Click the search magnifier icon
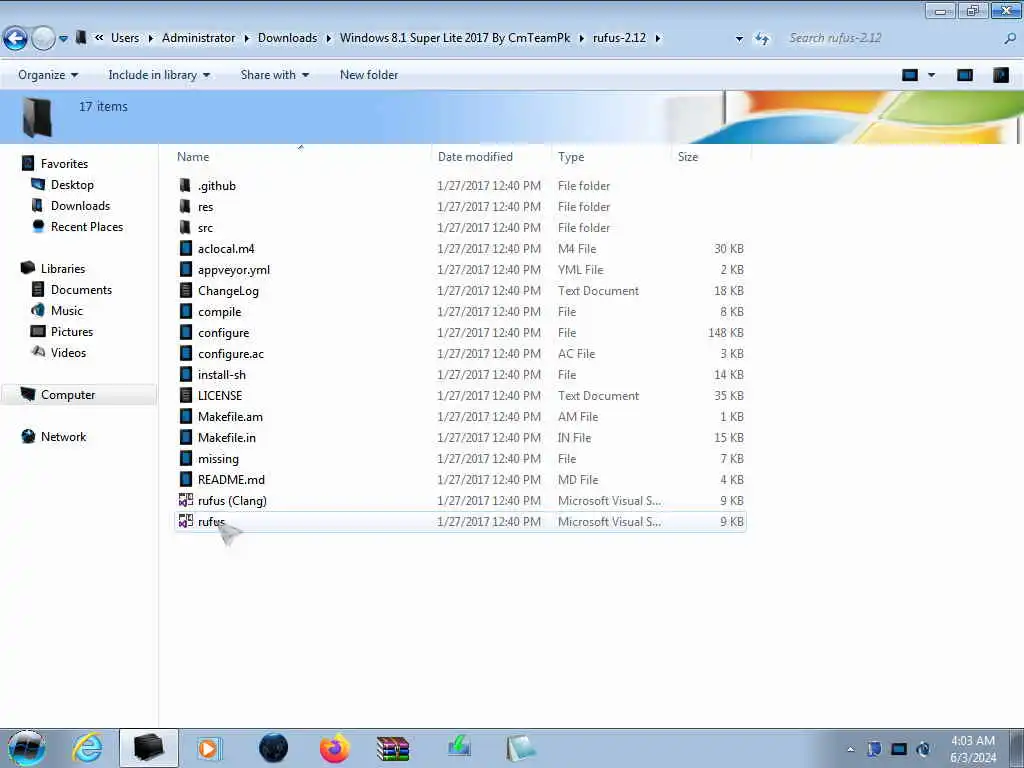 click(x=1010, y=39)
